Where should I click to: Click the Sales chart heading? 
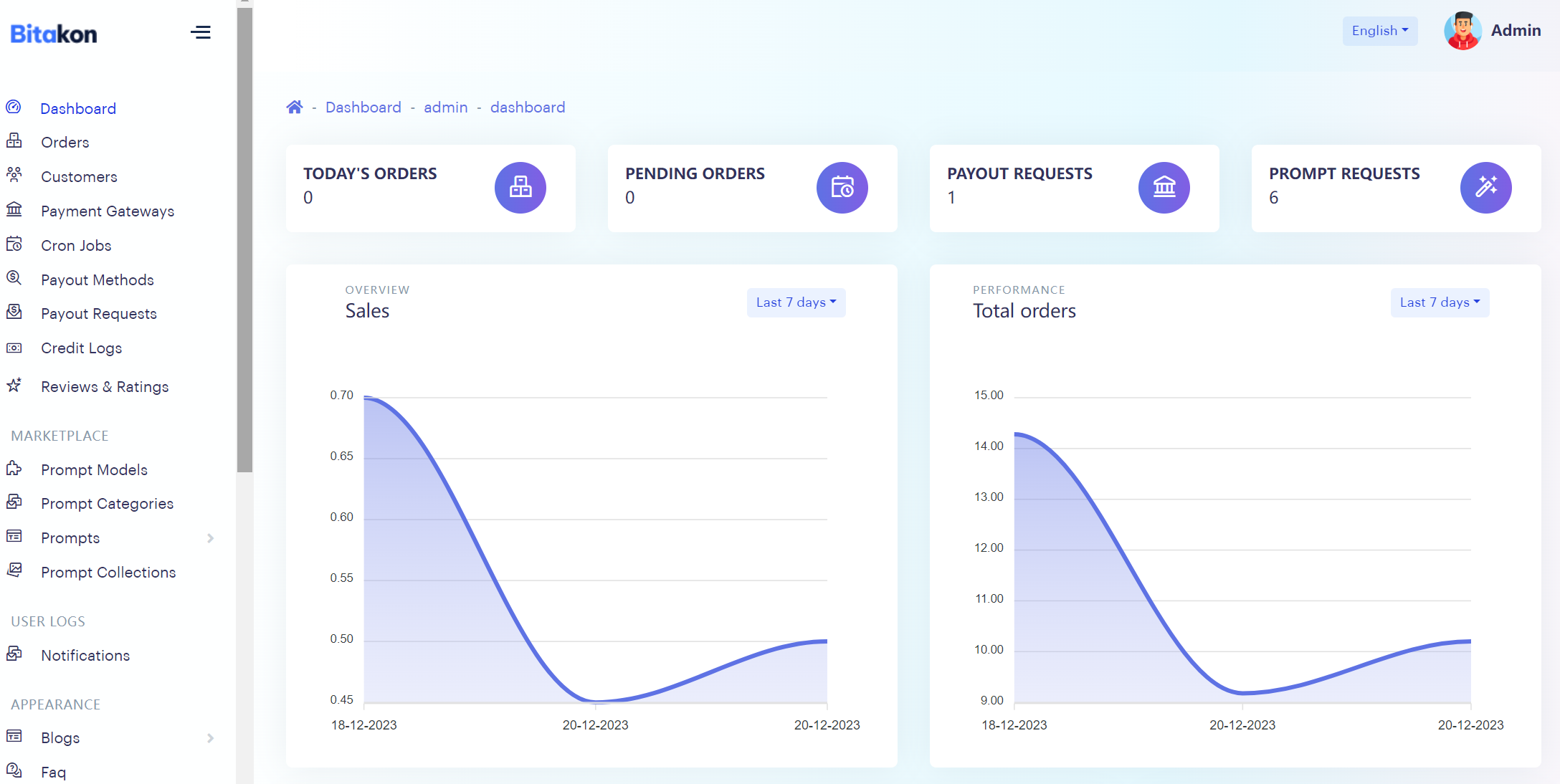pyautogui.click(x=367, y=310)
